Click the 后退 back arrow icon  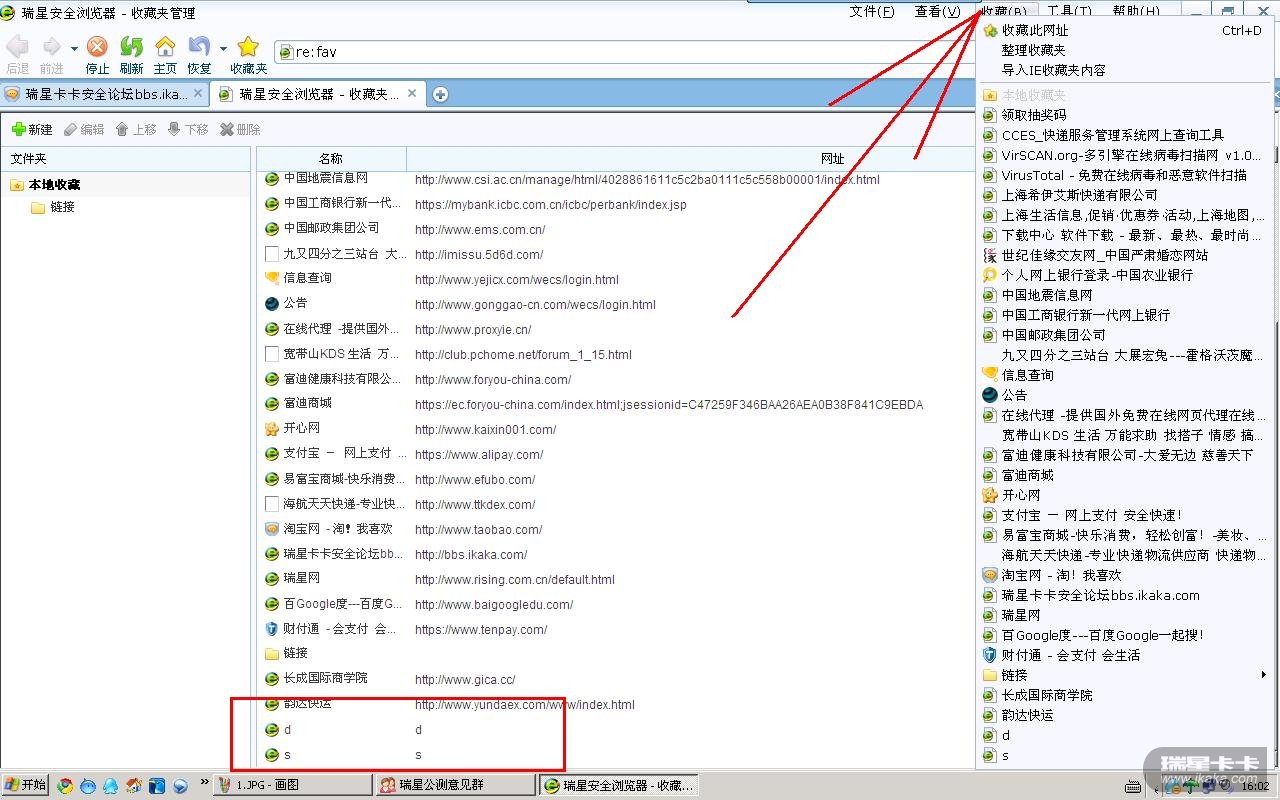(x=17, y=47)
